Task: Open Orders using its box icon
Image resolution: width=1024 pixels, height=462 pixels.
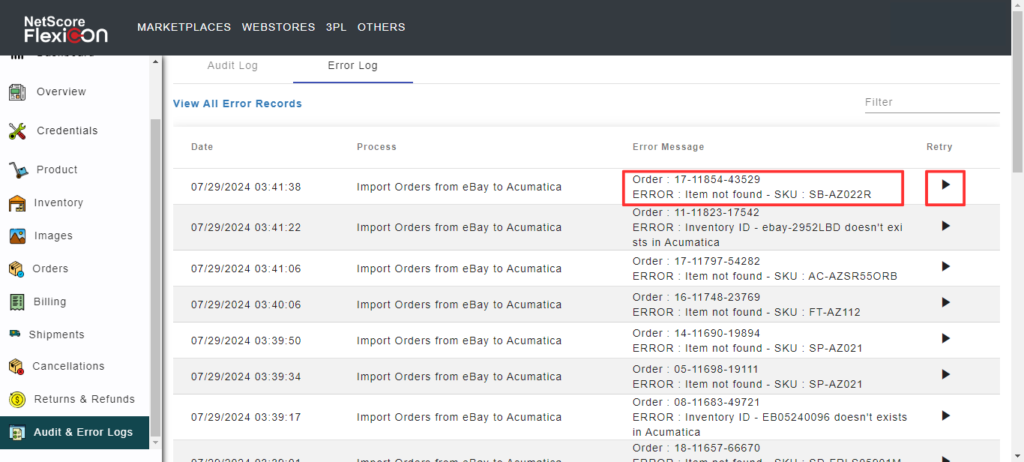Action: click(x=16, y=269)
